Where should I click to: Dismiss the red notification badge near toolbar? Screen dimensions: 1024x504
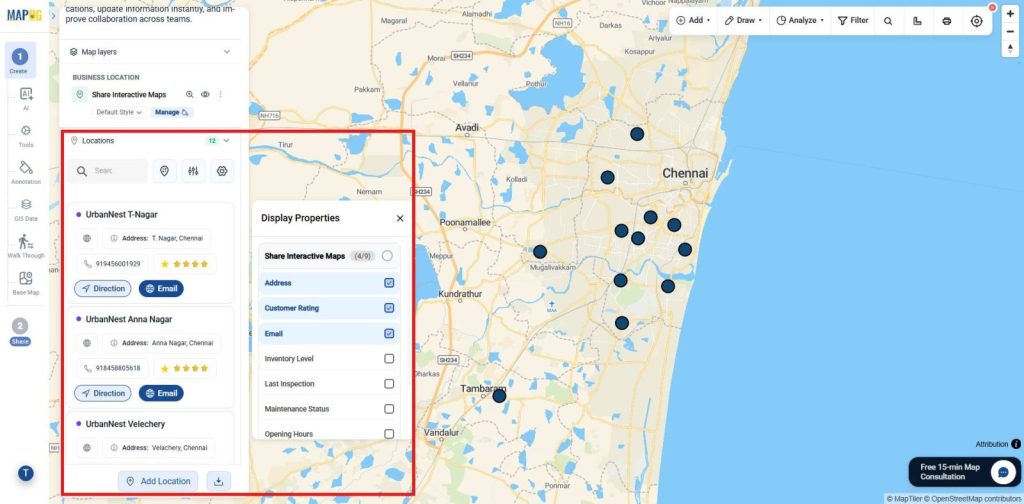pyautogui.click(x=992, y=7)
